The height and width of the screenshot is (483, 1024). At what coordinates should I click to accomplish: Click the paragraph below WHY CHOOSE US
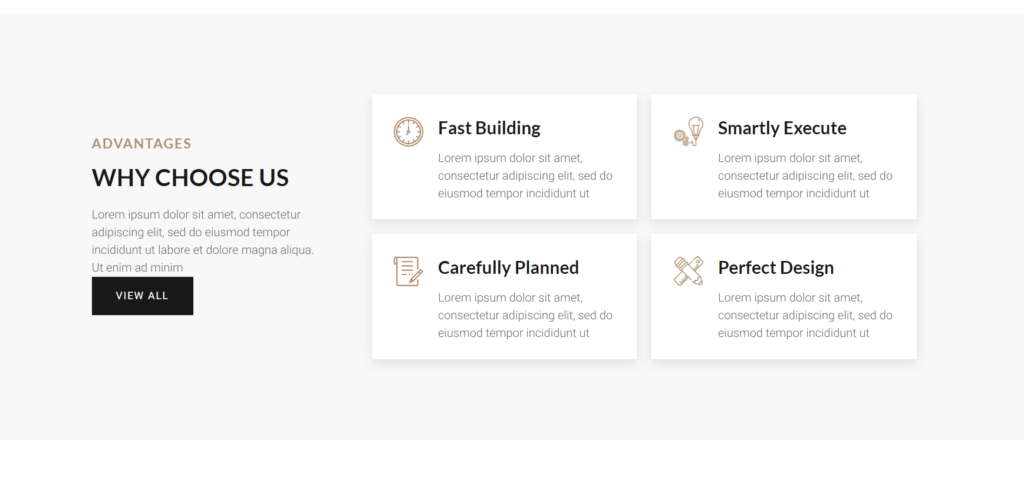pos(202,240)
